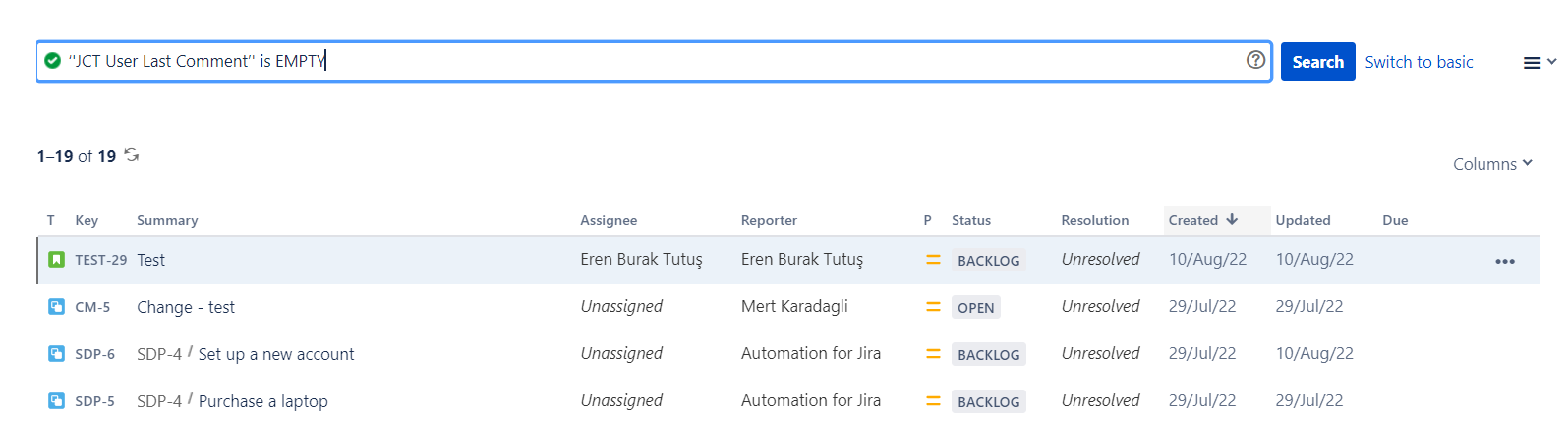Click the SDP-5 medium priority icon
This screenshot has height=421, width=1568.
tap(933, 401)
